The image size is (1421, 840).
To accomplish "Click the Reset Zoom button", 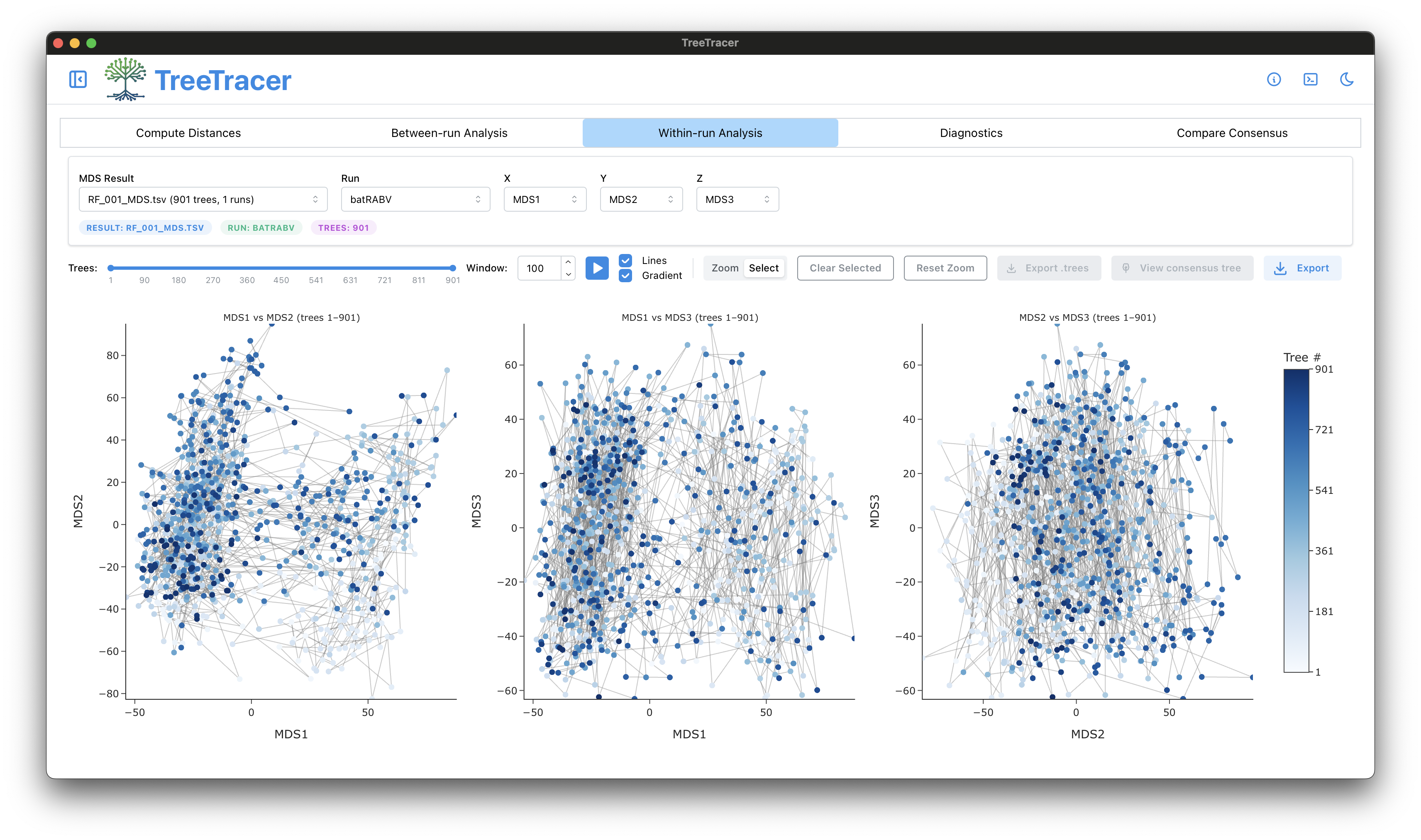I will point(945,268).
